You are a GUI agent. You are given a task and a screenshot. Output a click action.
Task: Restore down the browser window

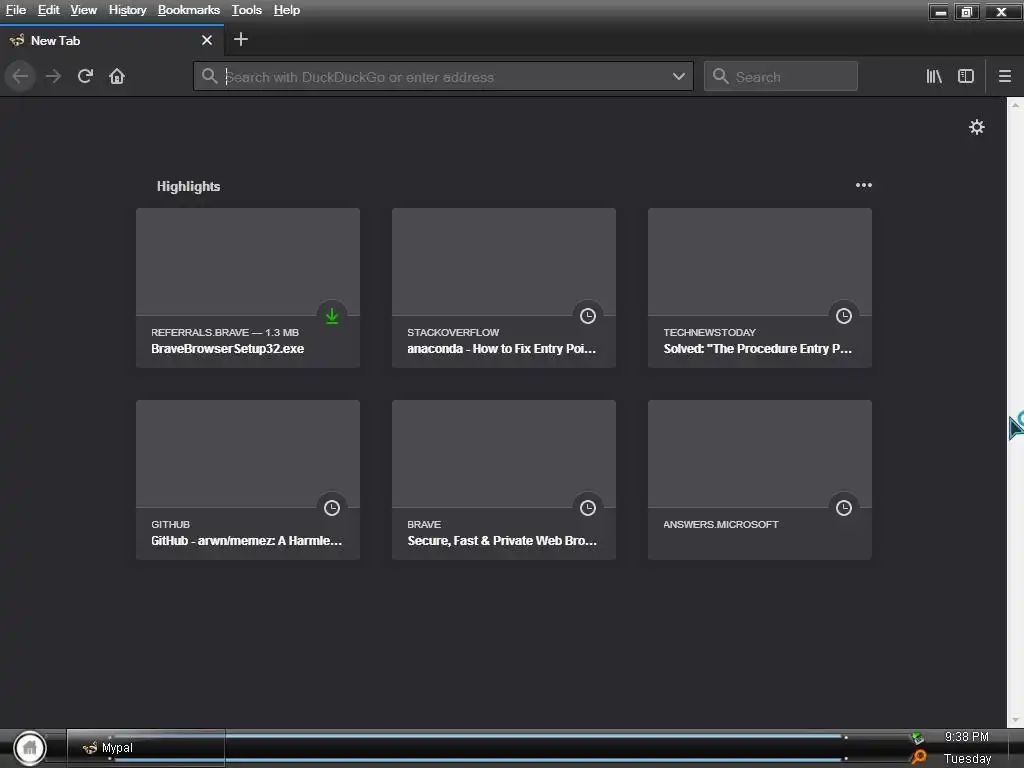(967, 12)
